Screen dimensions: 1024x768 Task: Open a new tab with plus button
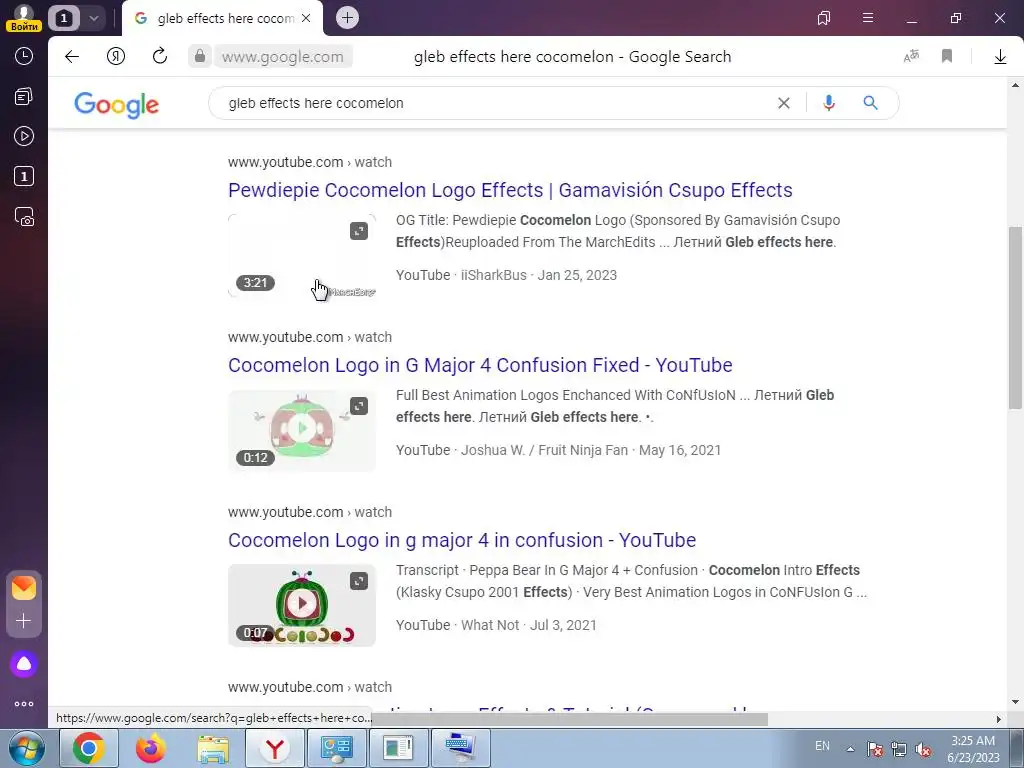347,18
